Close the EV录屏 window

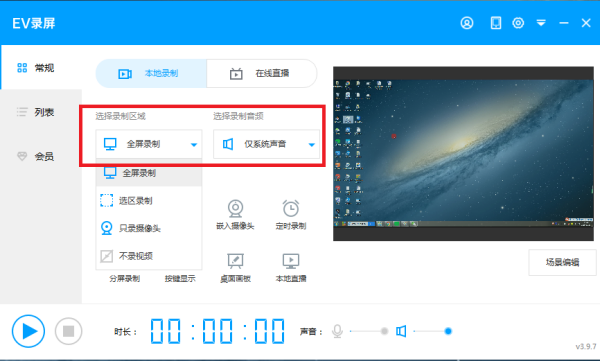tap(586, 23)
